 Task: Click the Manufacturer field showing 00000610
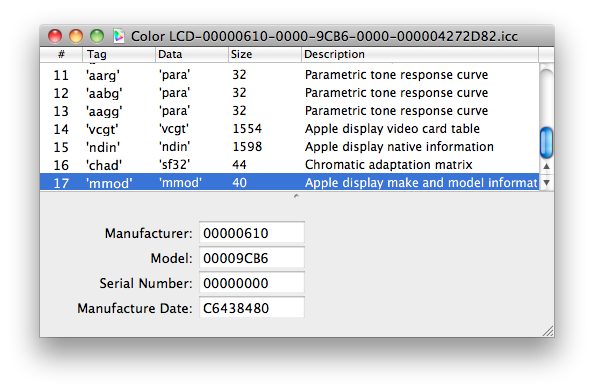(x=252, y=233)
